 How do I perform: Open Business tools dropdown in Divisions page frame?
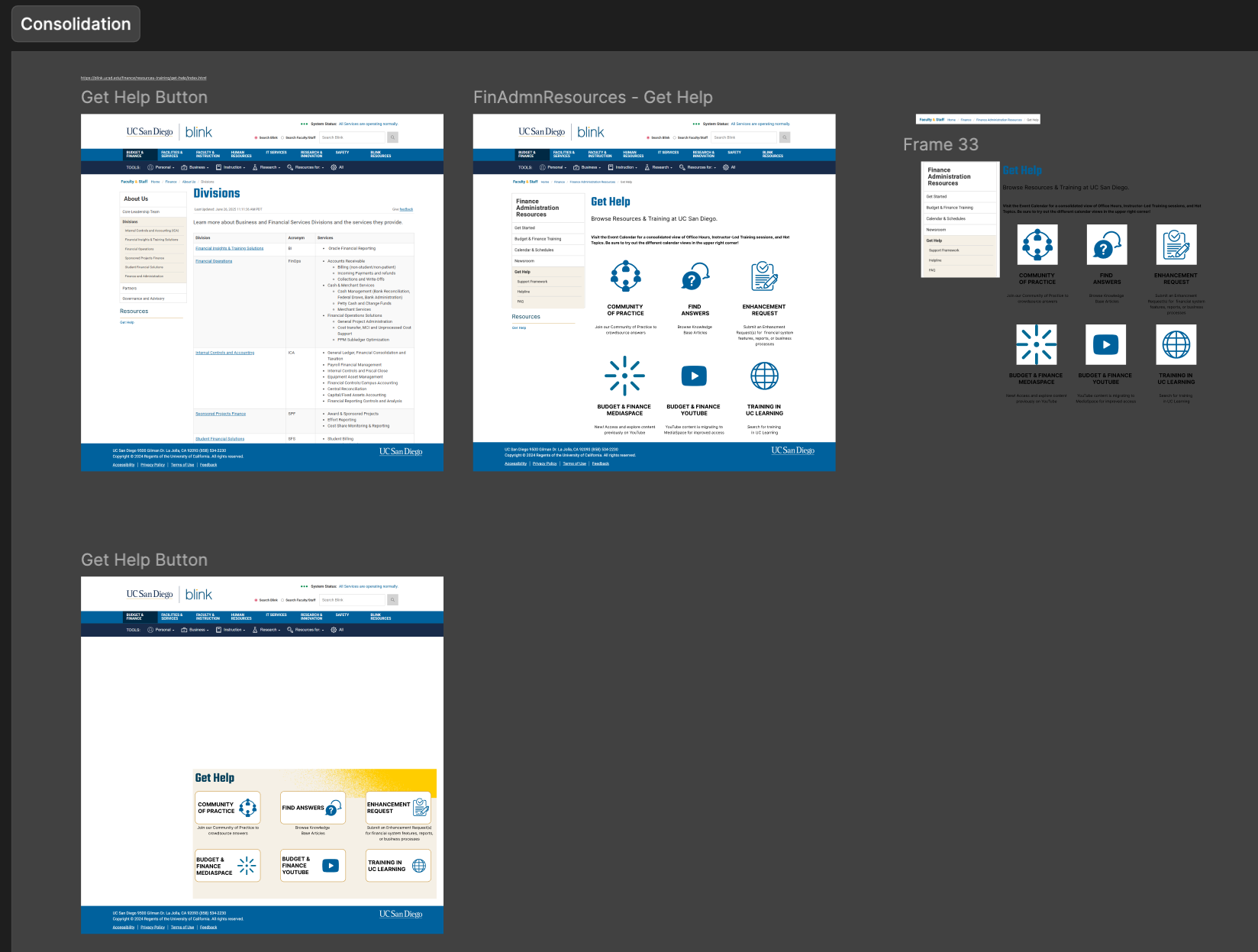click(195, 167)
